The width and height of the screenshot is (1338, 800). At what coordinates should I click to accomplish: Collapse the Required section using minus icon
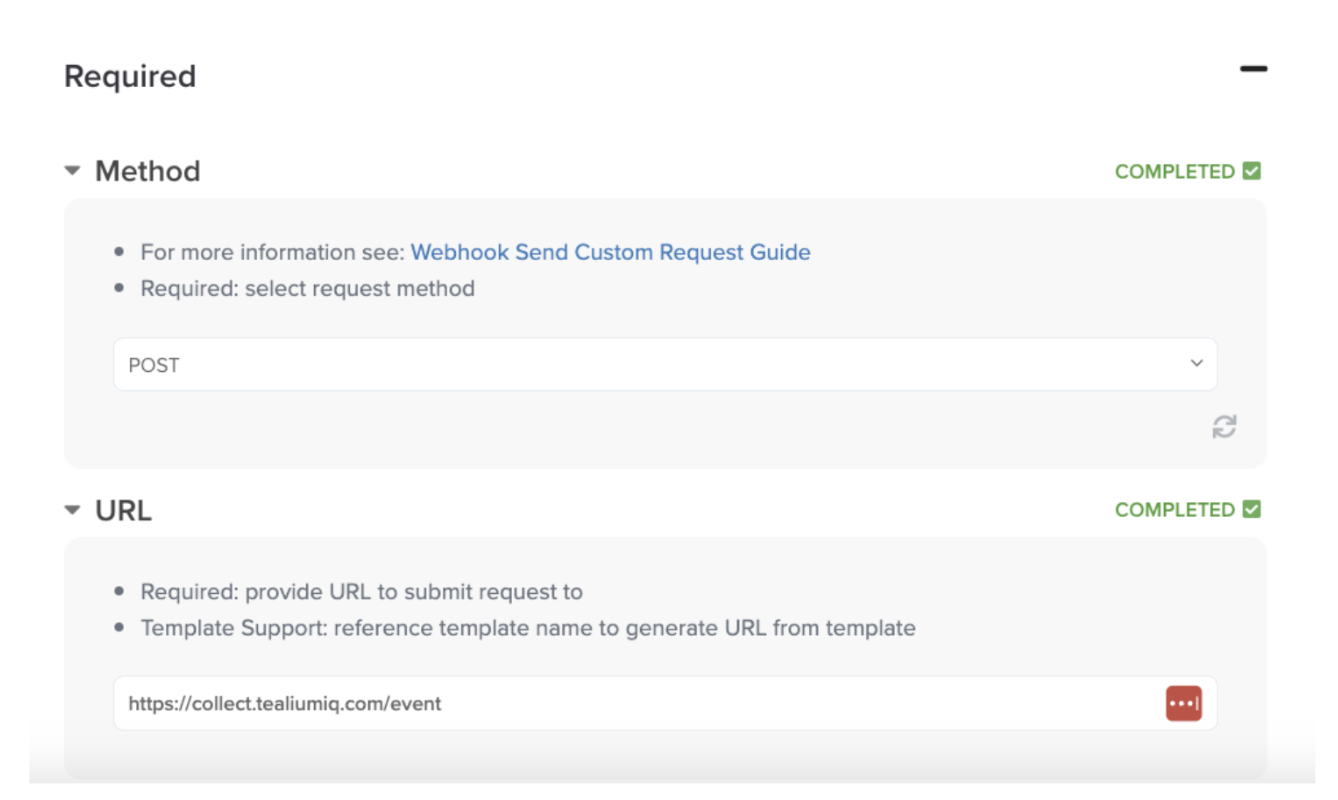(x=1253, y=69)
